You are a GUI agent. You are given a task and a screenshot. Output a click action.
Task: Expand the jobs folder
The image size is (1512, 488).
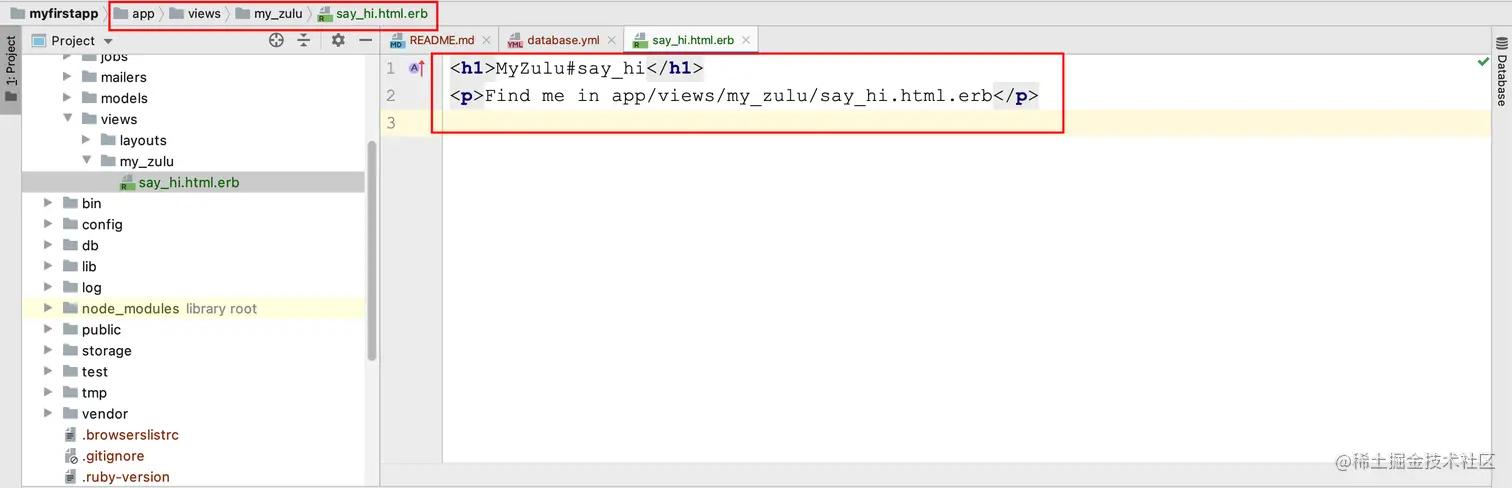click(67, 57)
